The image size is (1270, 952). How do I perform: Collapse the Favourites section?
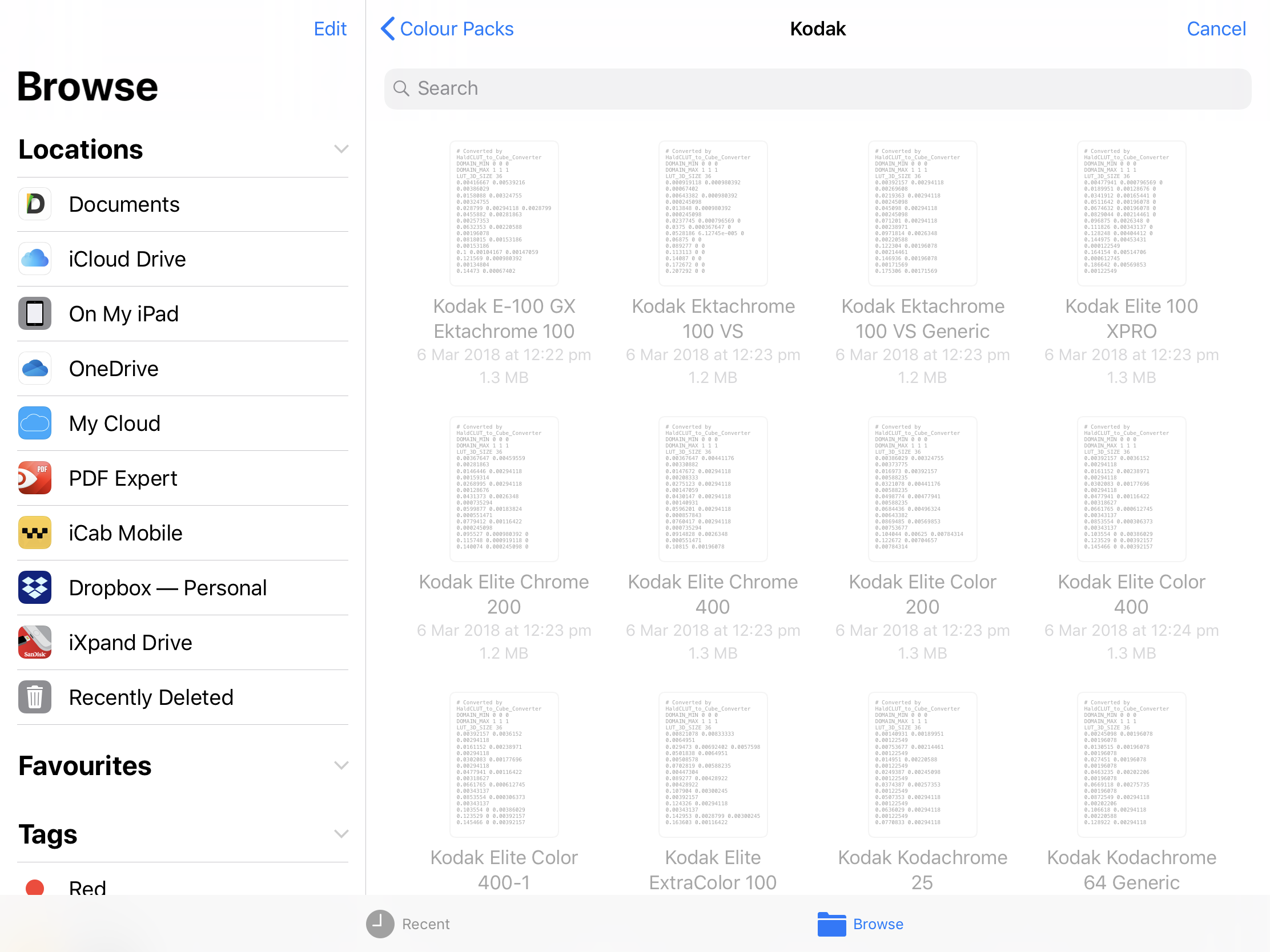point(341,765)
